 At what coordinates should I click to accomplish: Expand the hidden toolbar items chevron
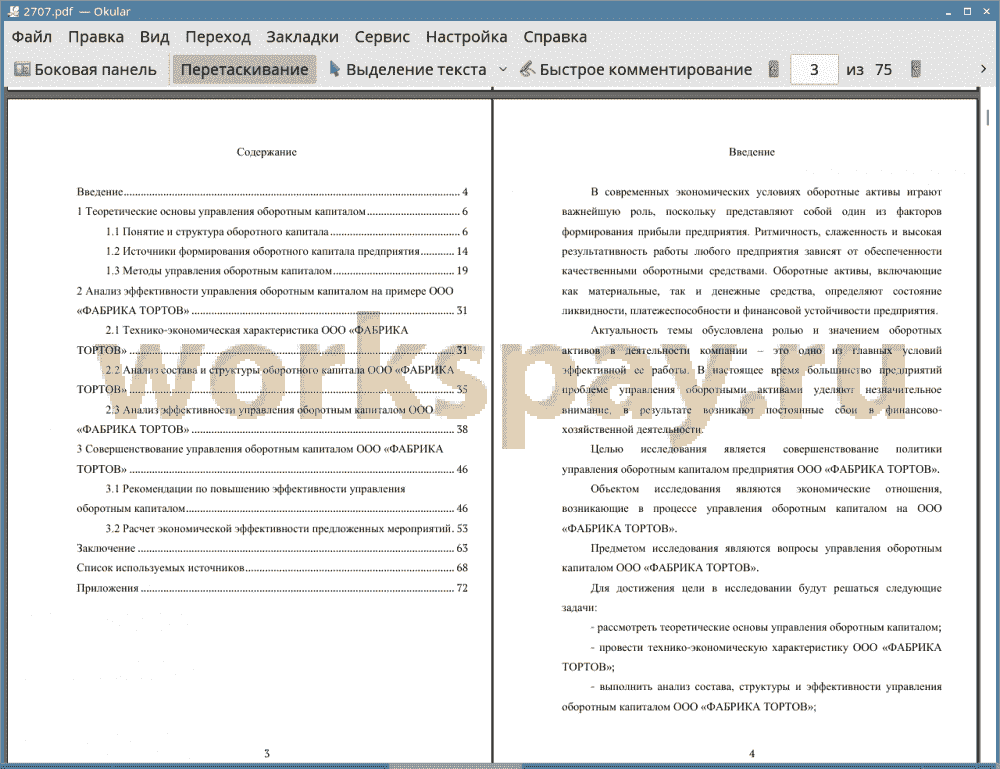983,69
